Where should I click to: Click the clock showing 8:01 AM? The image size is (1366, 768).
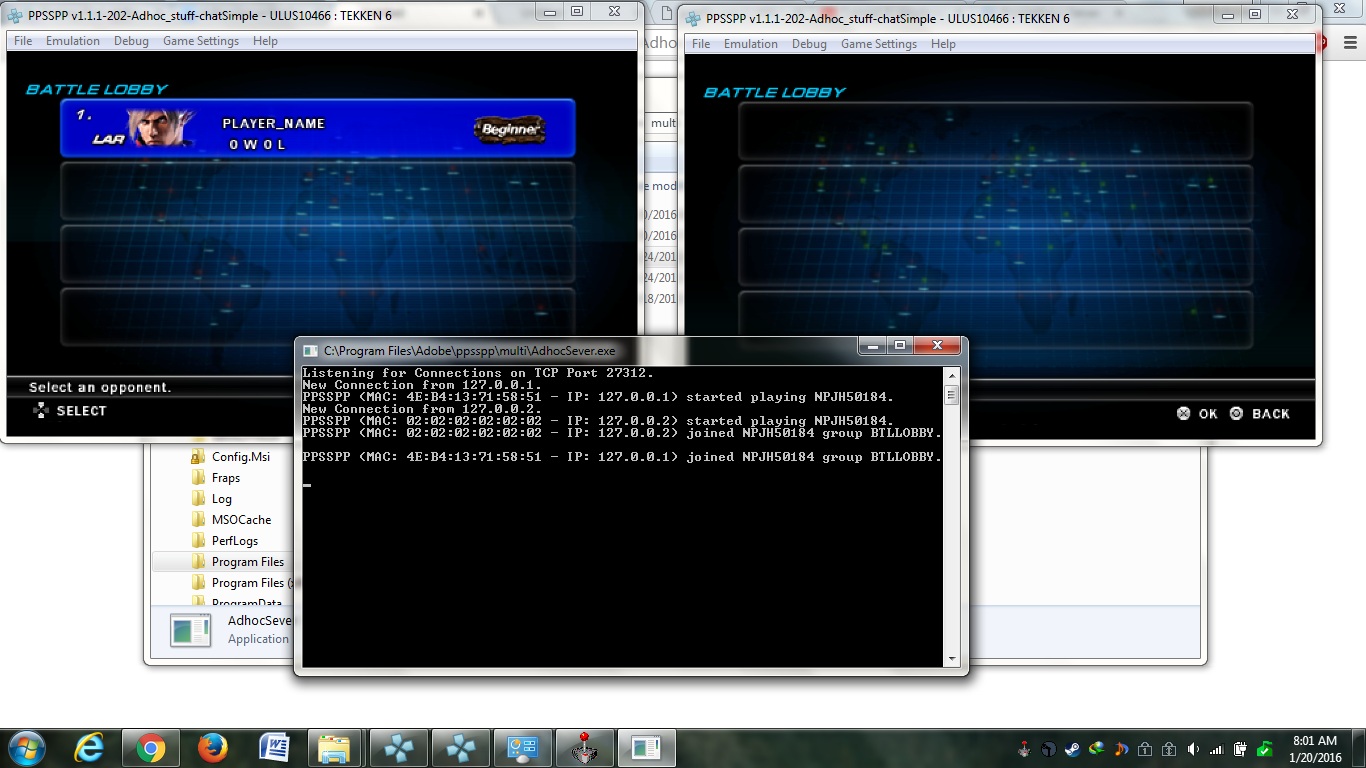click(1314, 749)
